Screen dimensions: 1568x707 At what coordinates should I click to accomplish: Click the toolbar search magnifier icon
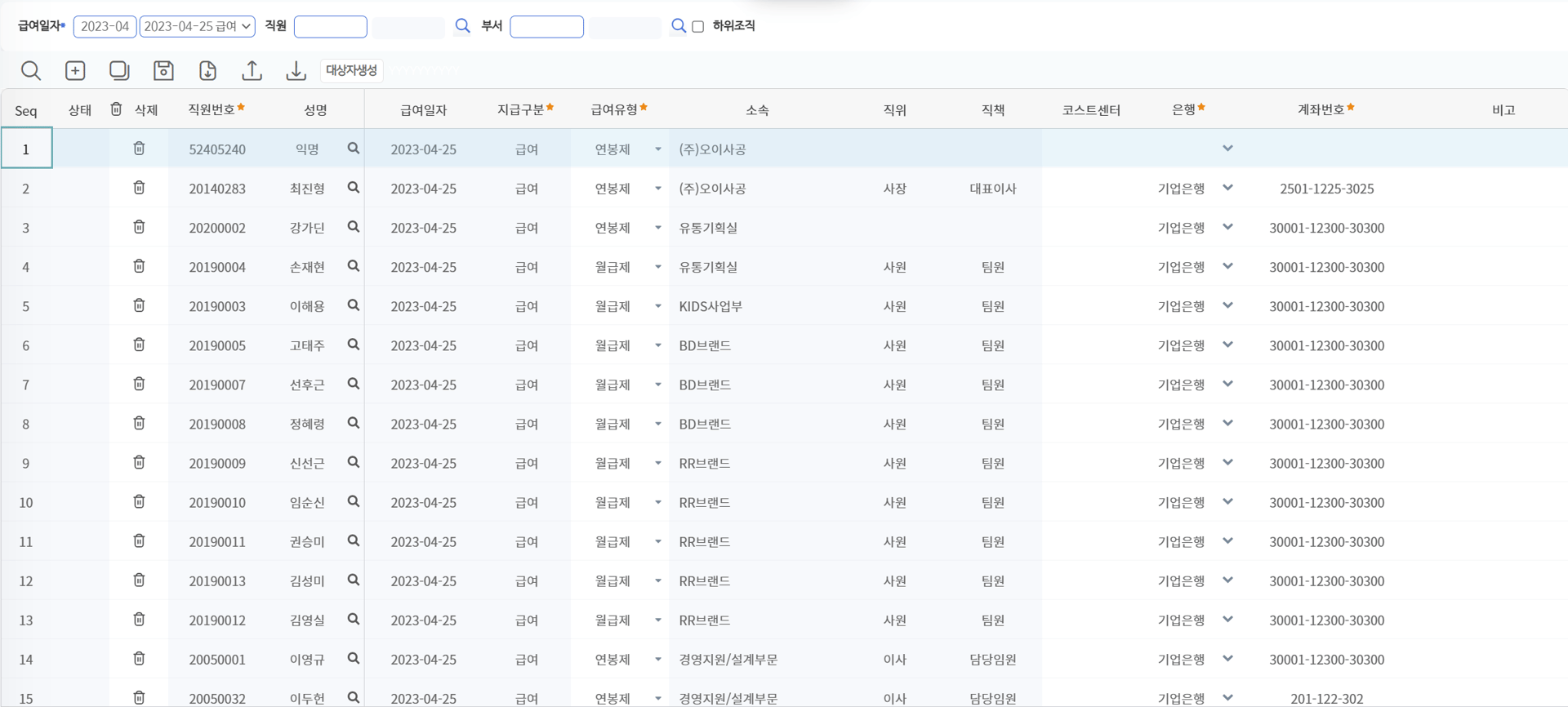tap(31, 71)
